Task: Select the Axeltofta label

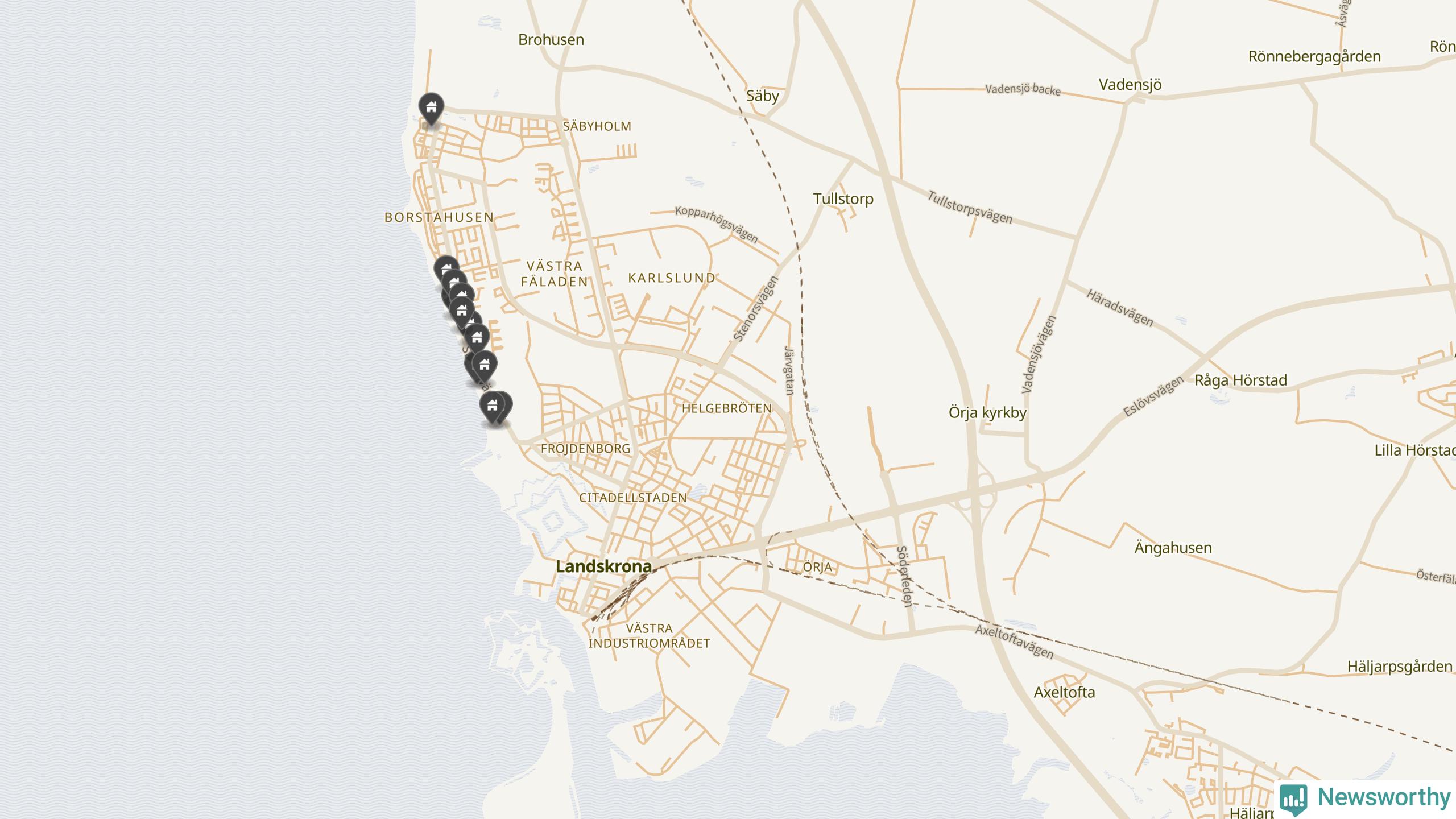Action: (x=1064, y=692)
